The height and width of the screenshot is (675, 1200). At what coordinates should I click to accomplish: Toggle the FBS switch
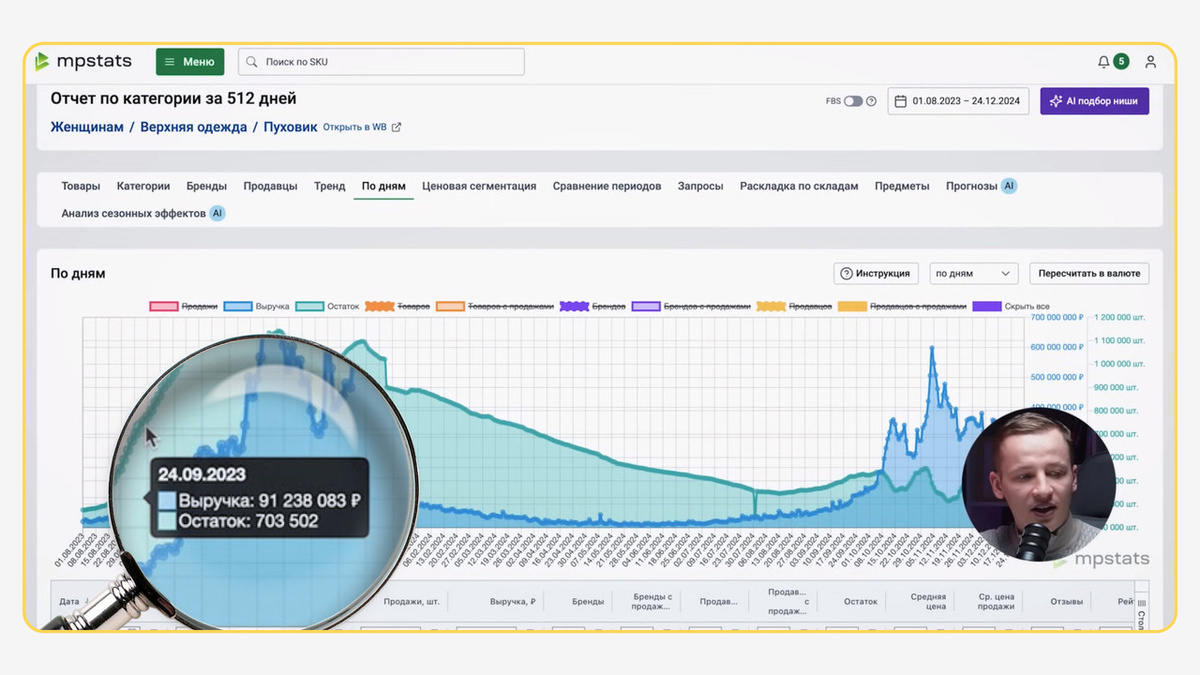[853, 101]
